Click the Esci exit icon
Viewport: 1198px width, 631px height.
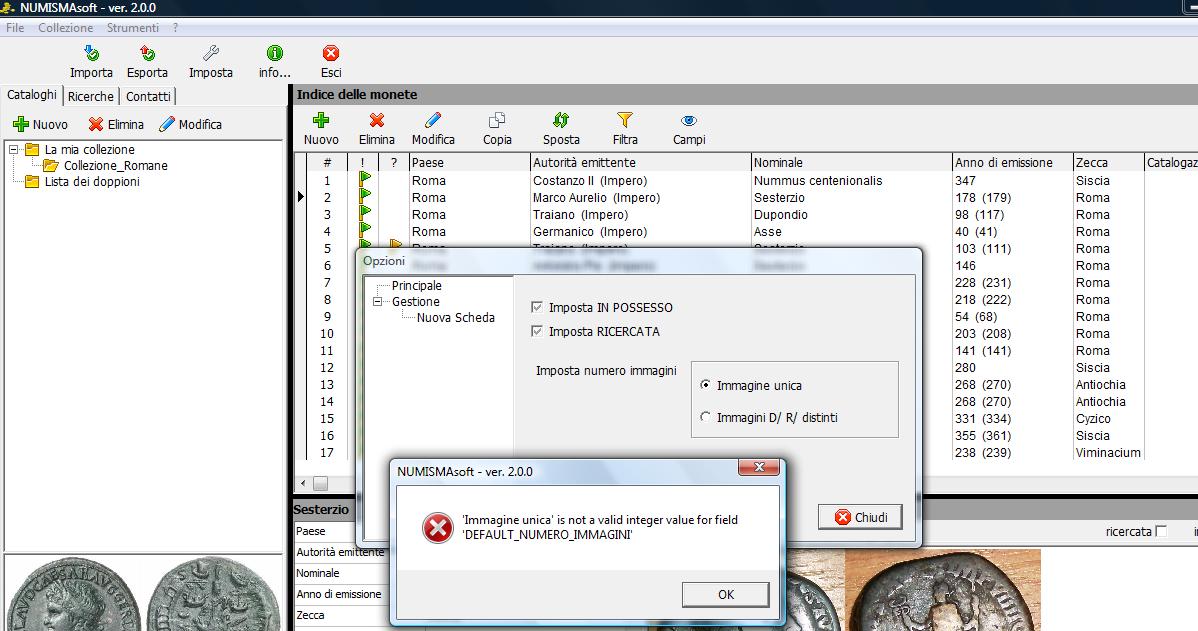[331, 53]
